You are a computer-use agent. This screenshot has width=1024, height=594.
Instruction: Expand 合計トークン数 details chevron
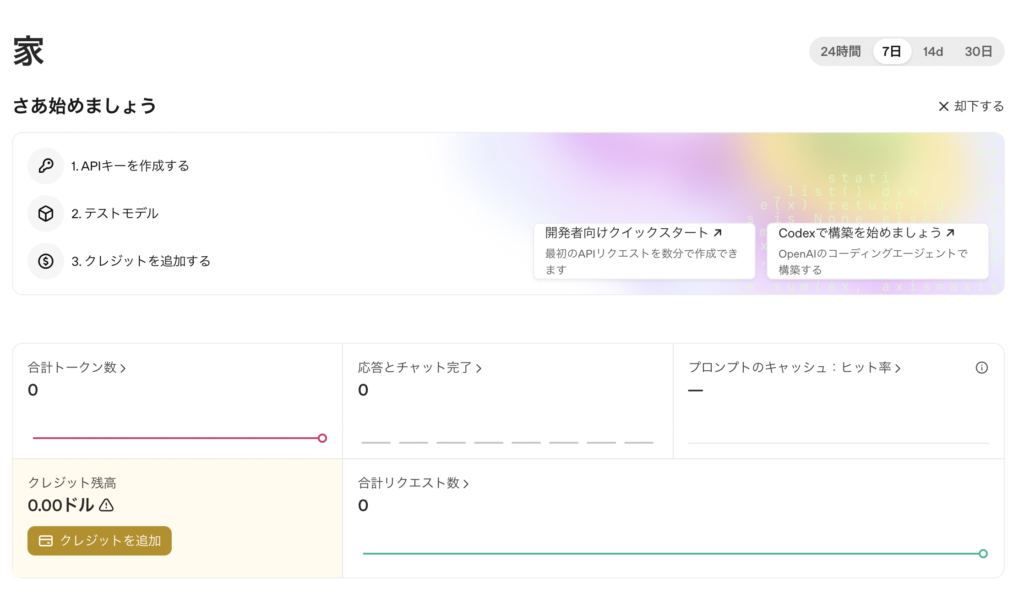click(123, 369)
